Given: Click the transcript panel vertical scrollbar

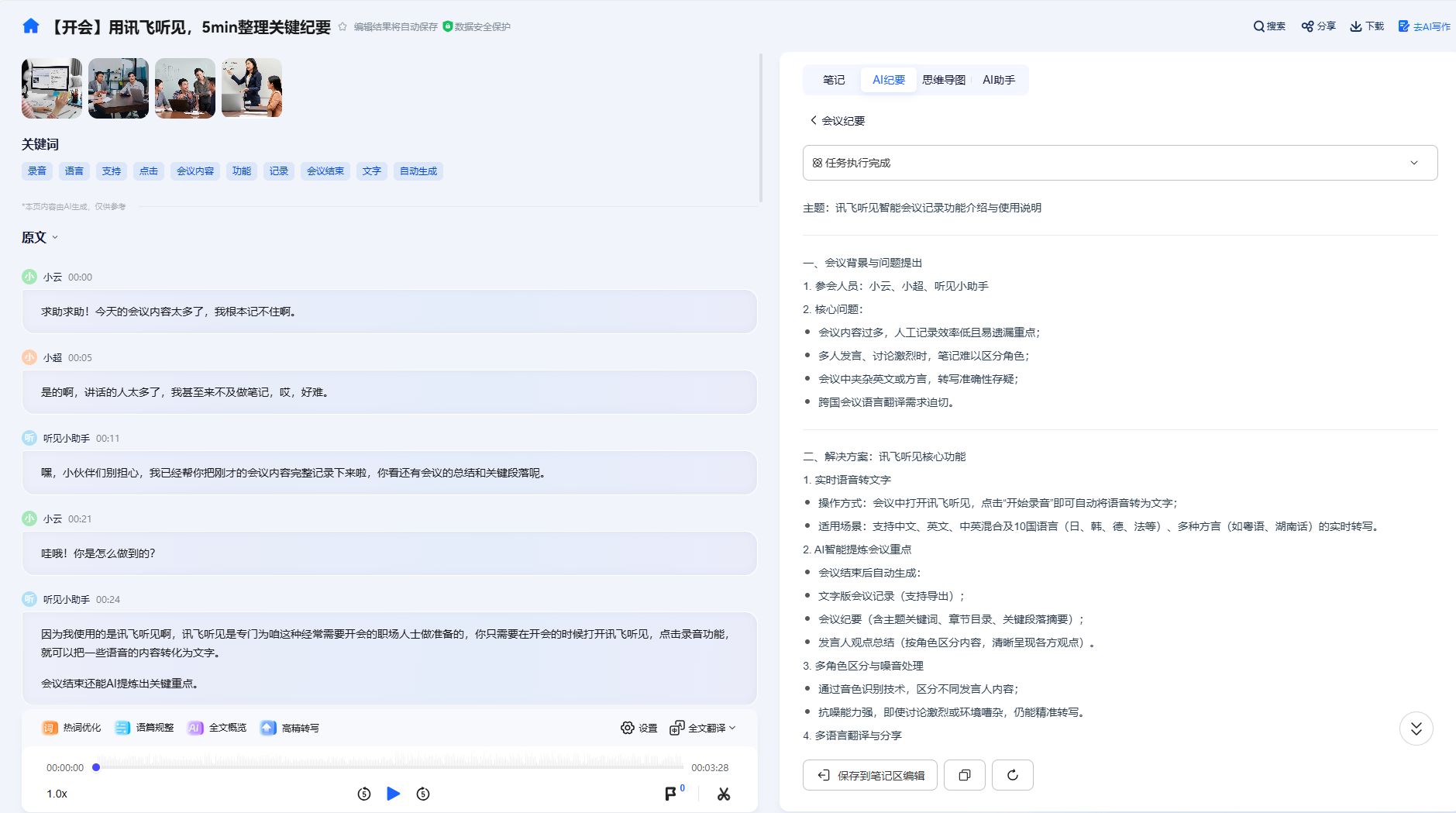Looking at the screenshot, I should [761, 128].
